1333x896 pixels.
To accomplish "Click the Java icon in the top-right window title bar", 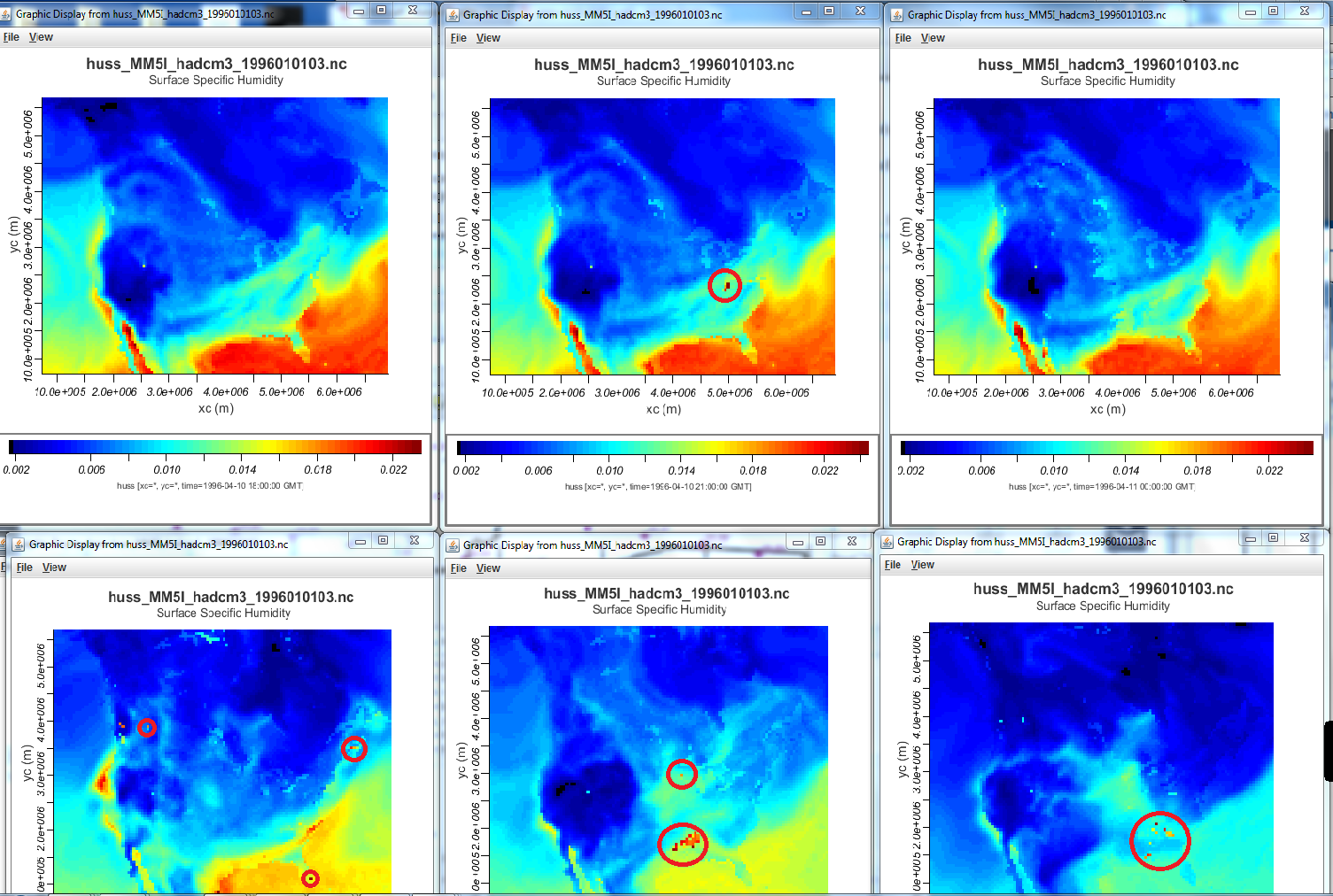I will [x=897, y=15].
